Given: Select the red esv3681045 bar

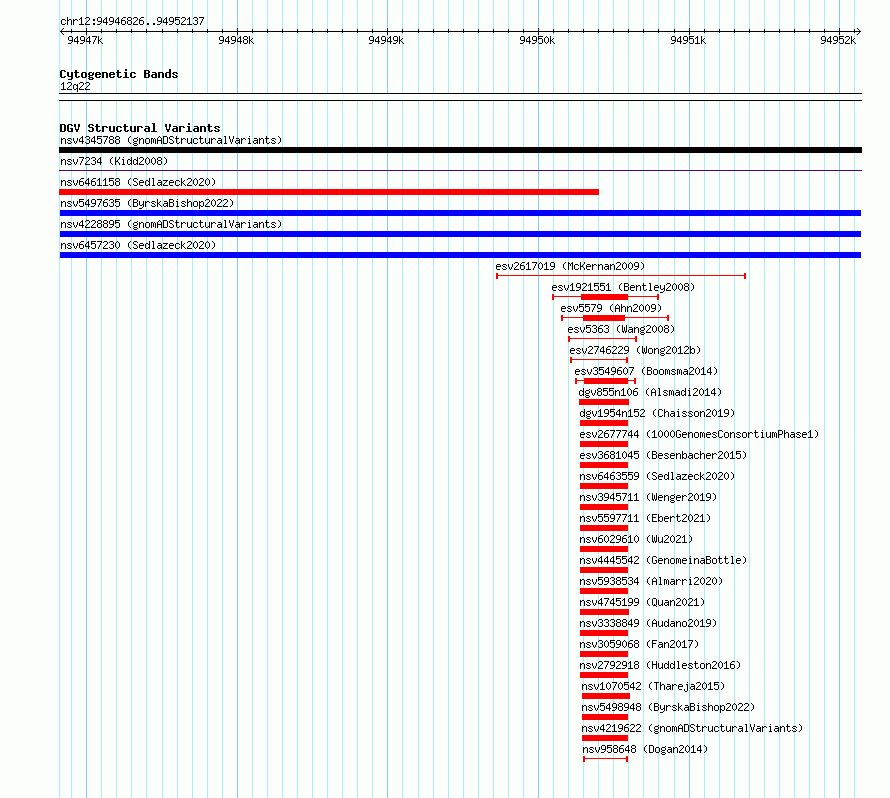Looking at the screenshot, I should (x=604, y=465).
